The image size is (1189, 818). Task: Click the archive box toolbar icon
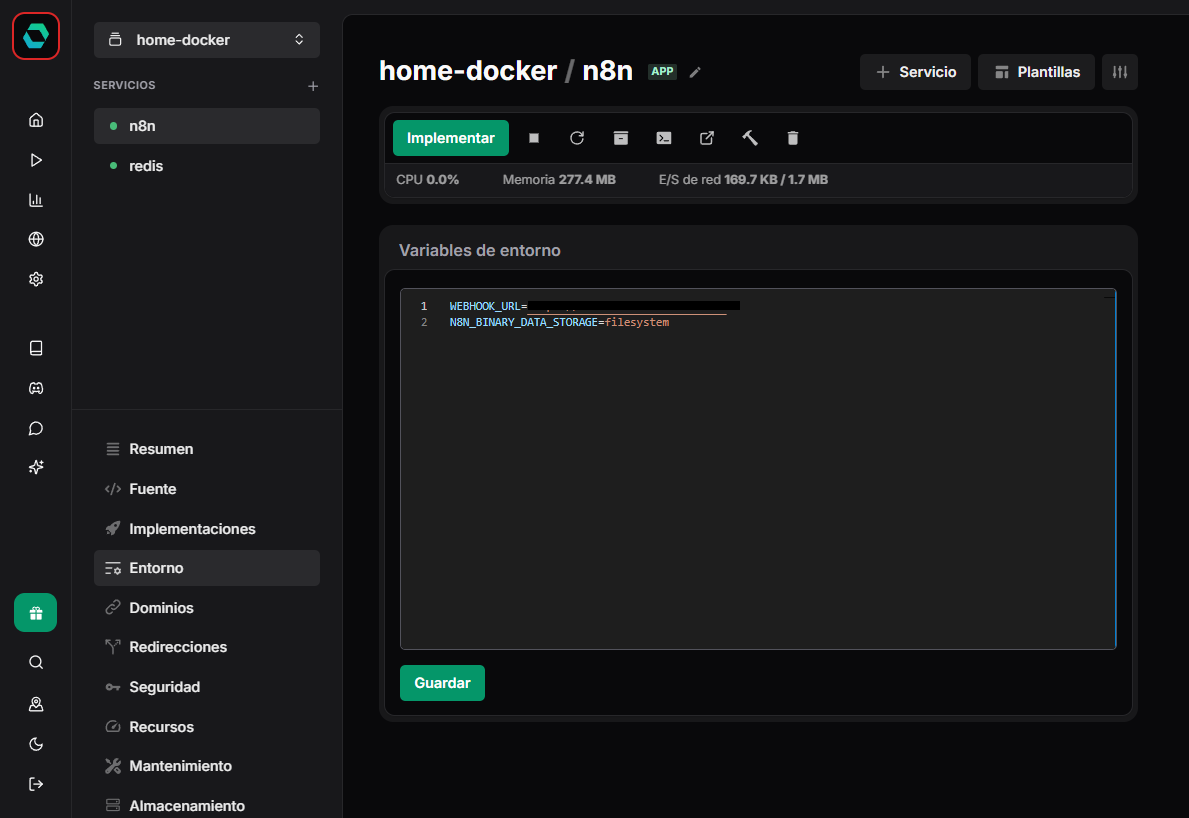point(620,138)
